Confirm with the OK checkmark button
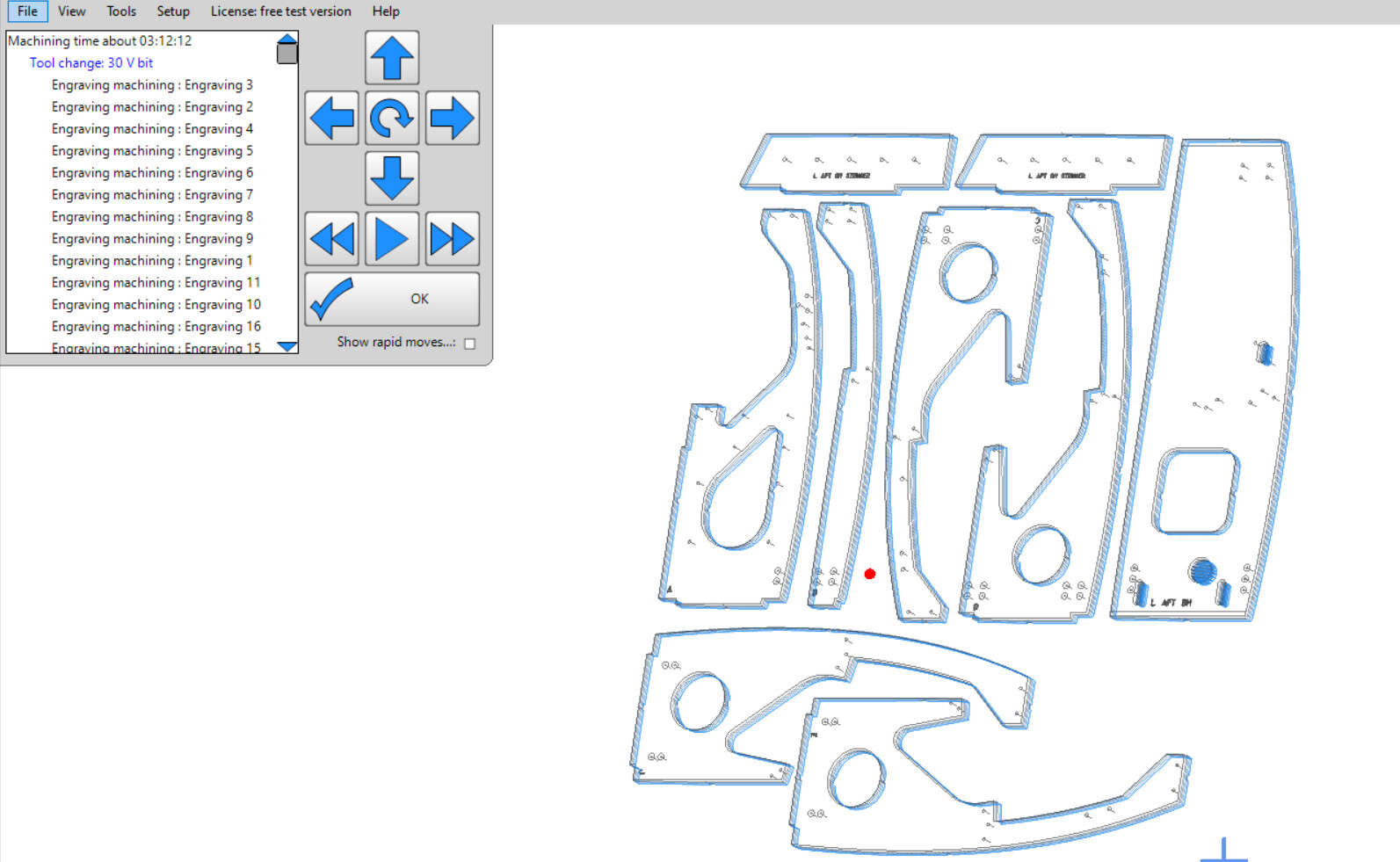The width and height of the screenshot is (1400, 862). pos(392,299)
